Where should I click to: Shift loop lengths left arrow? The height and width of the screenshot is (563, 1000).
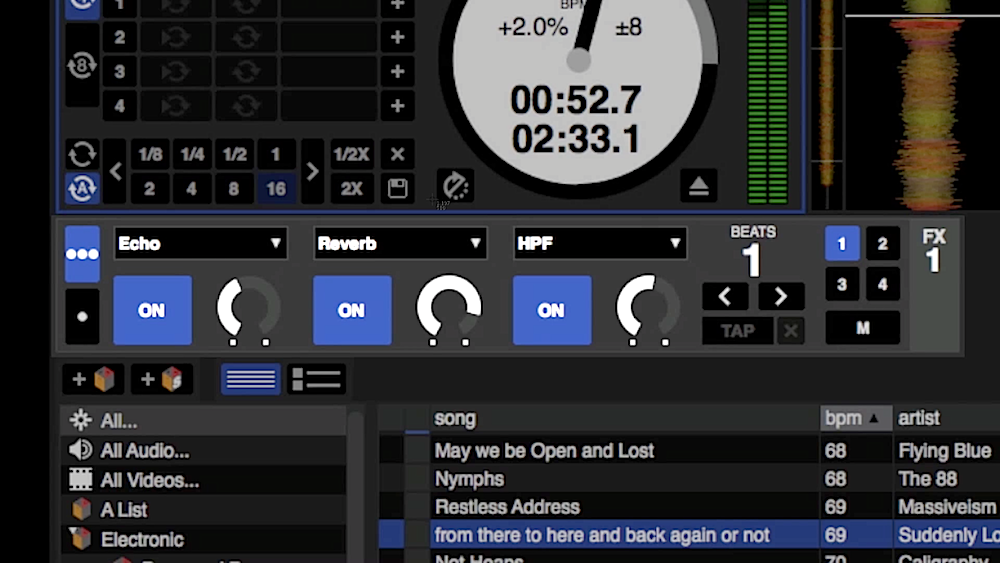pyautogui.click(x=115, y=171)
